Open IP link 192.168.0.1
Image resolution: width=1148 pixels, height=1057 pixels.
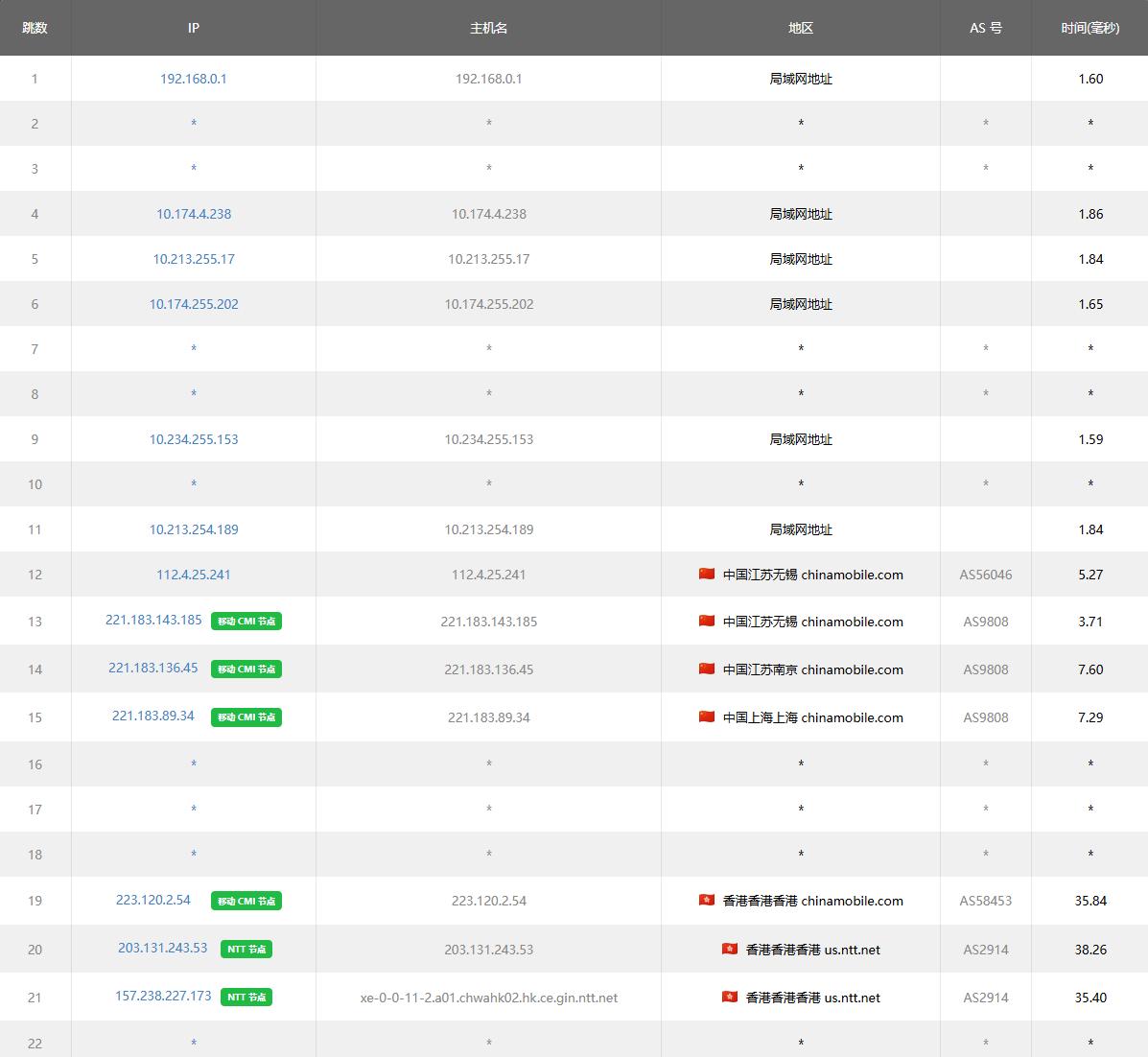click(194, 79)
